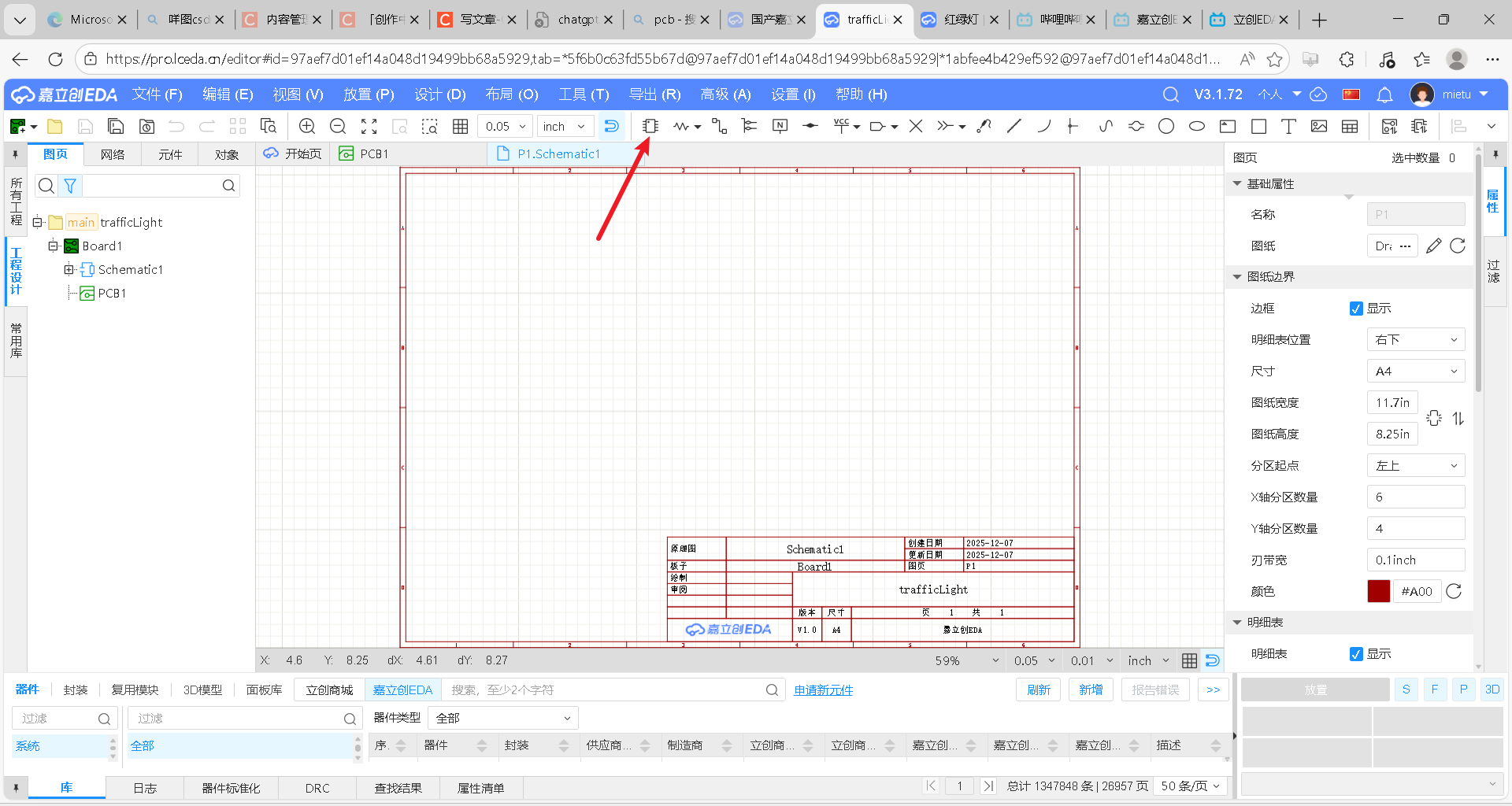Viewport: 1512px width, 806px height.
Task: Click the swap width-height arrows icon
Action: click(1458, 419)
